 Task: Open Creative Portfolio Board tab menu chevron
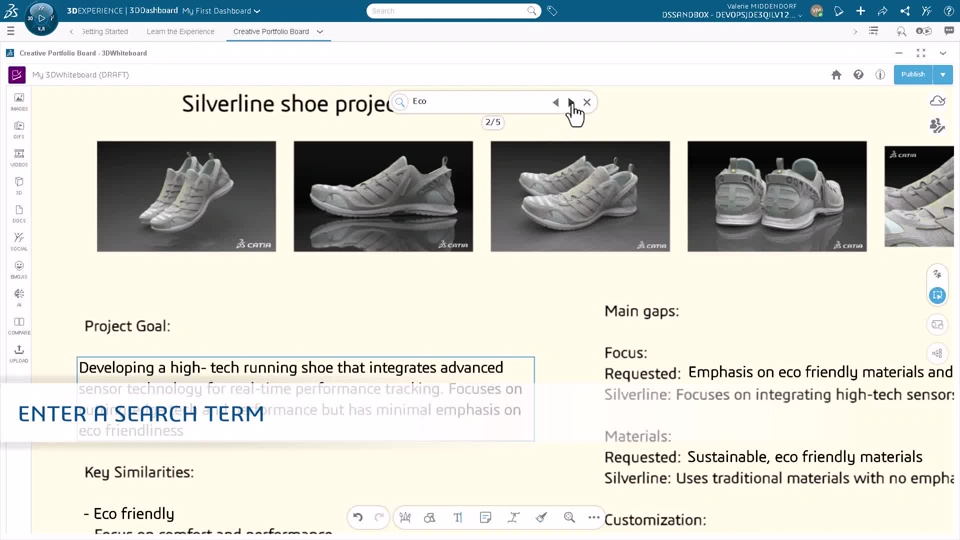click(x=320, y=32)
